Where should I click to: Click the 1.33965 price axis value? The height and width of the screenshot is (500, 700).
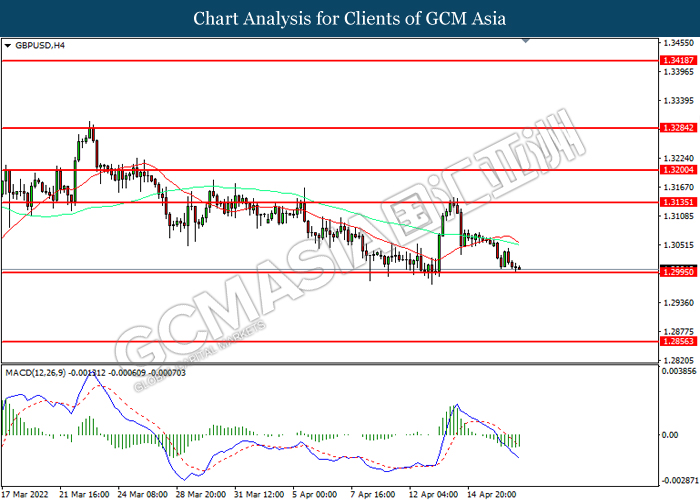(x=679, y=72)
